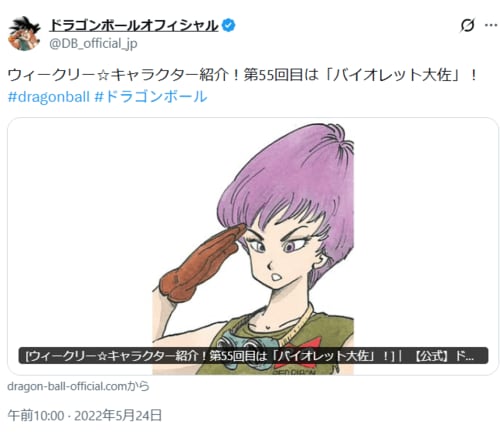This screenshot has height=438, width=500.
Task: Click the character's face in the preview image
Action: coord(283,253)
